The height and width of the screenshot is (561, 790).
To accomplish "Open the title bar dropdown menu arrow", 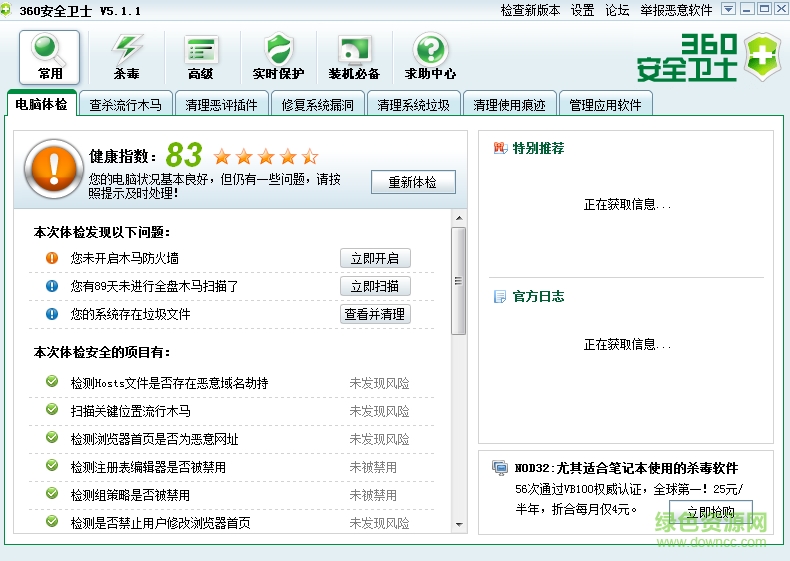I will (x=728, y=9).
